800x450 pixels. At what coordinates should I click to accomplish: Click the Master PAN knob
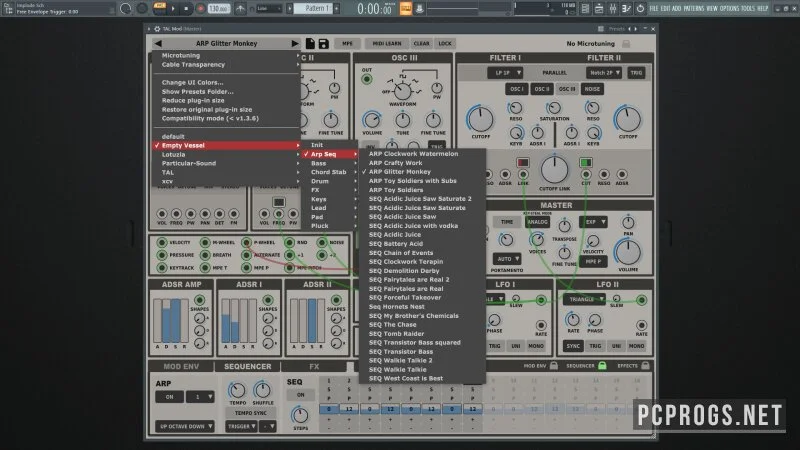(628, 223)
